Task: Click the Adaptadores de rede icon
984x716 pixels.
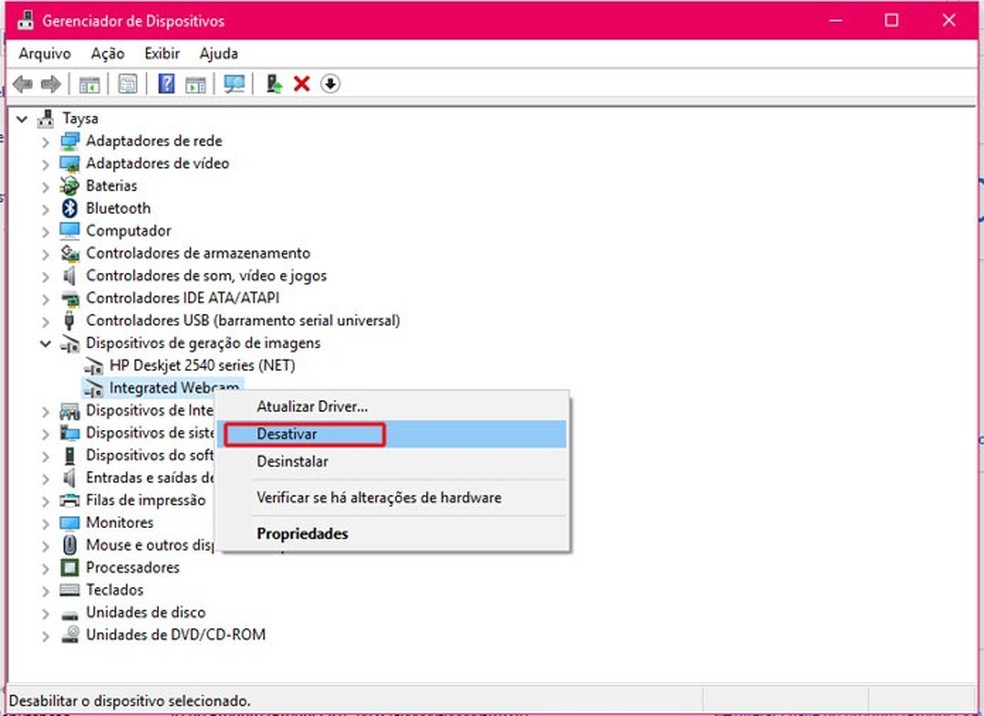Action: [70, 141]
